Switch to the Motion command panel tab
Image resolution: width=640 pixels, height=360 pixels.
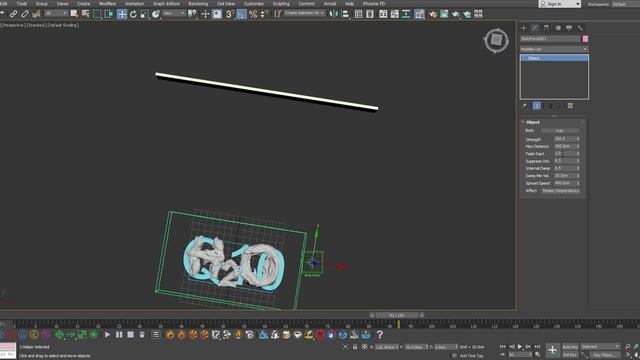[558, 28]
